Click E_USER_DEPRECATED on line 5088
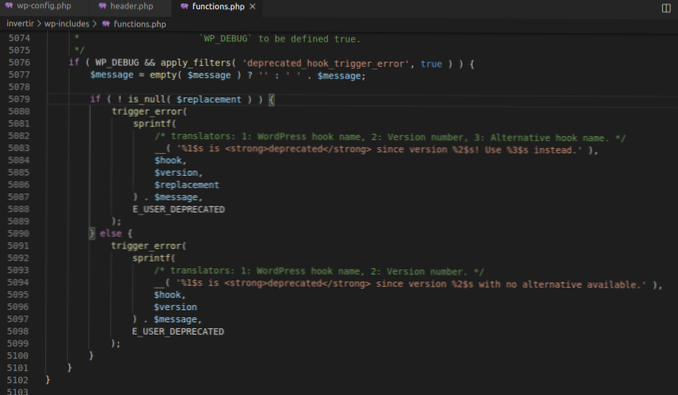 tap(179, 209)
